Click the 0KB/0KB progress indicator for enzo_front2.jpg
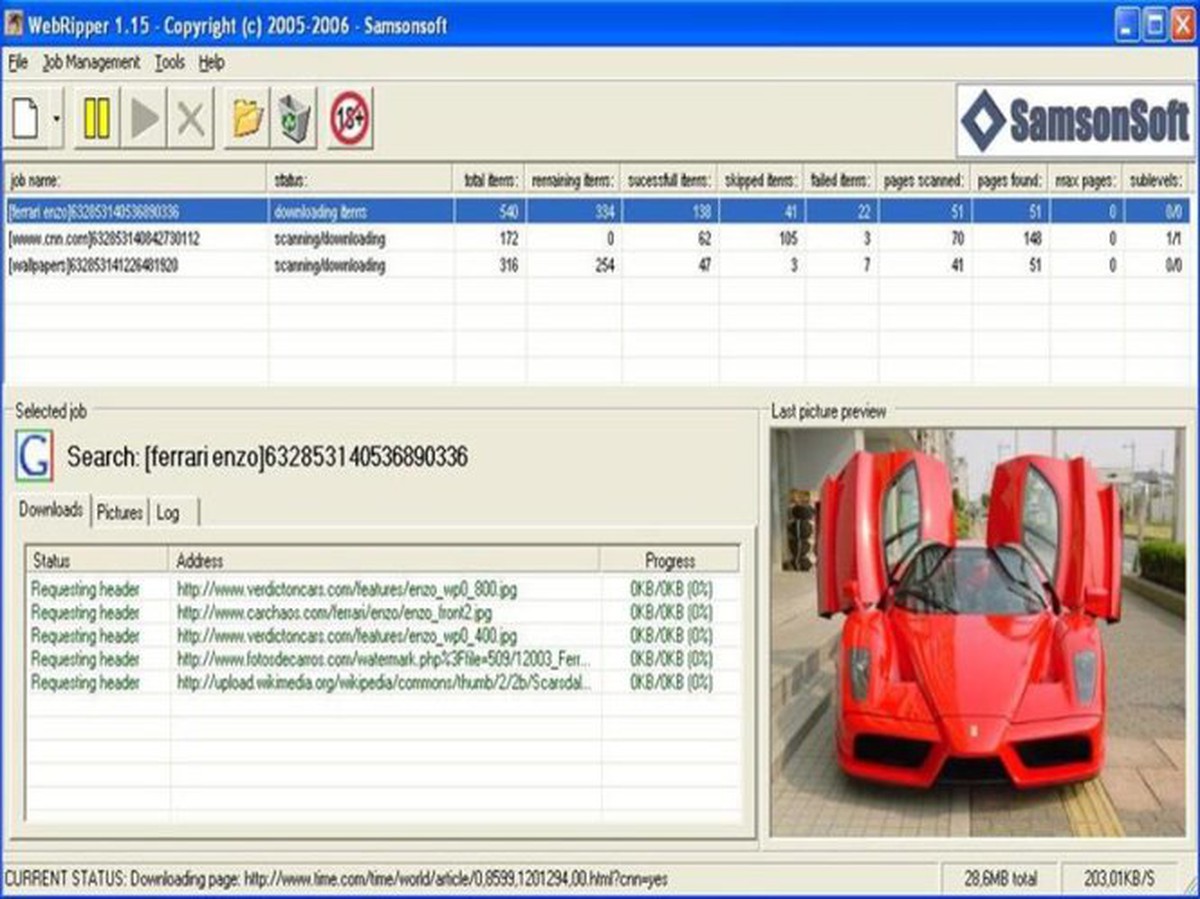 668,613
